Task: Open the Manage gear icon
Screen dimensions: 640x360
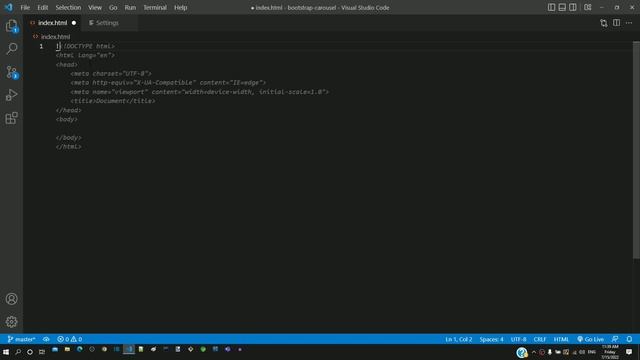Action: tap(11, 322)
